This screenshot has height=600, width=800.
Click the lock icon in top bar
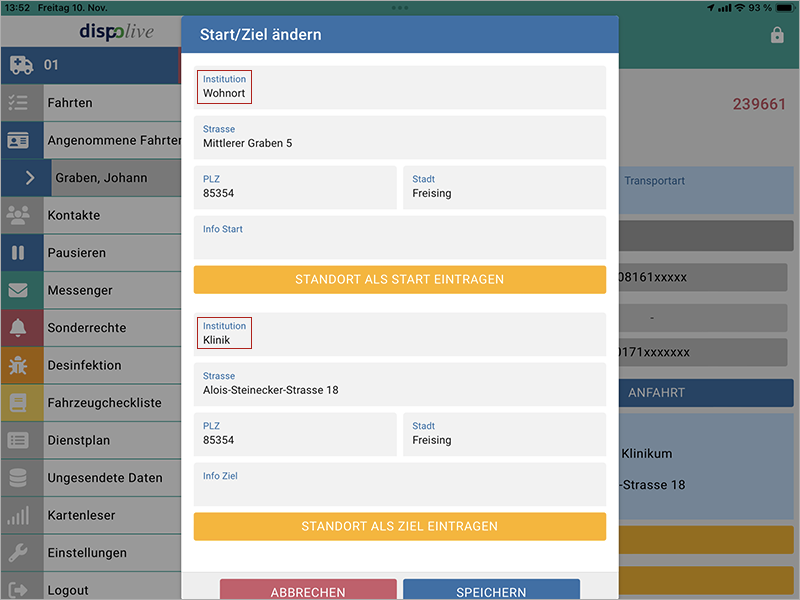pos(777,35)
